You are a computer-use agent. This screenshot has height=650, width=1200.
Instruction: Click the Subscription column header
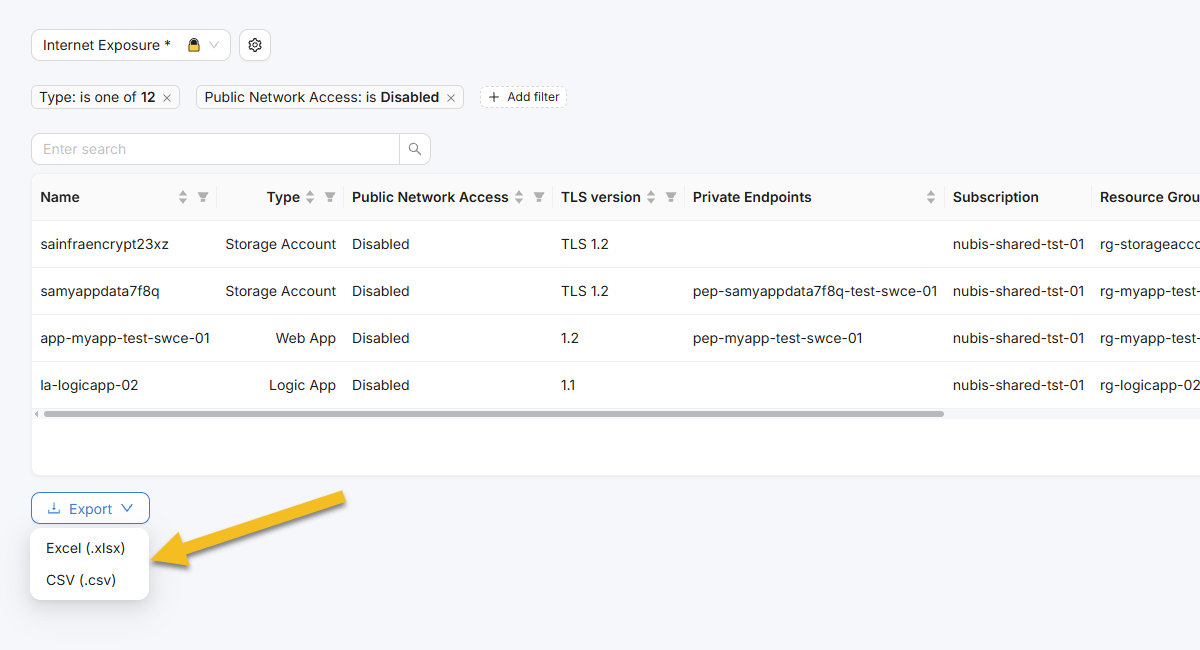996,197
